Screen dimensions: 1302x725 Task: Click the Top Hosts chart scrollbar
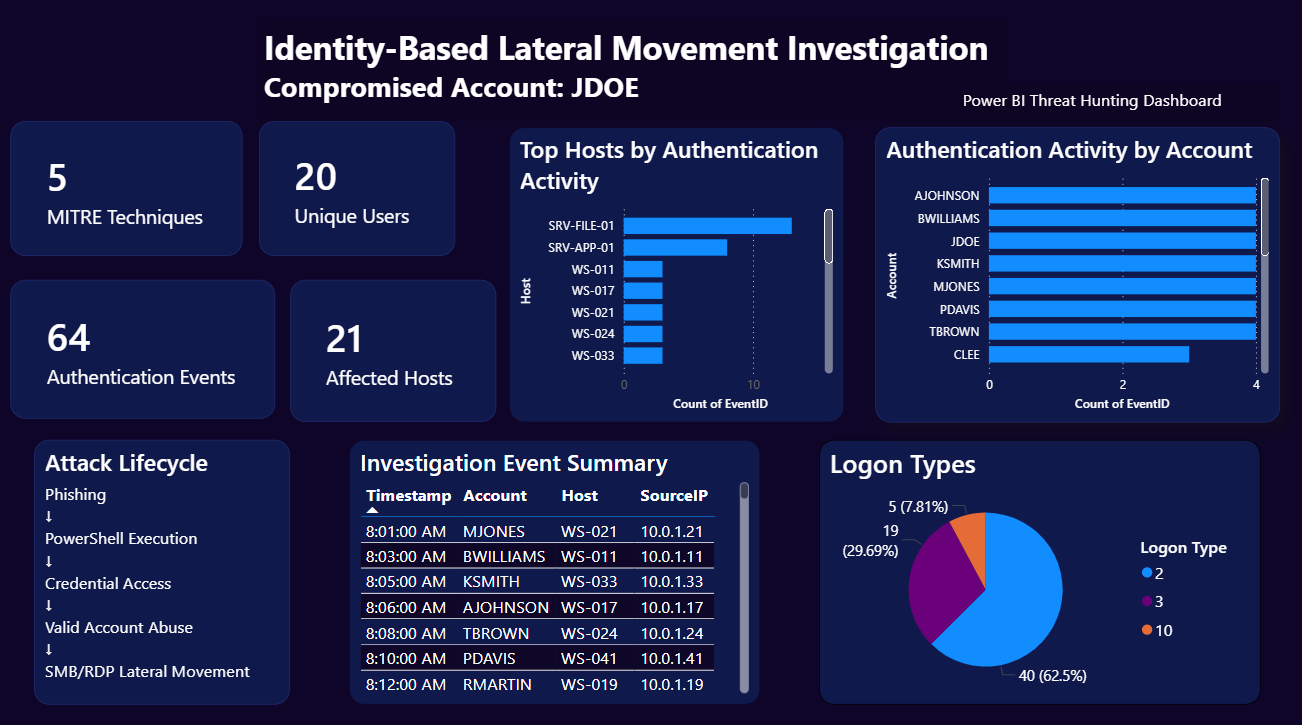pyautogui.click(x=829, y=237)
